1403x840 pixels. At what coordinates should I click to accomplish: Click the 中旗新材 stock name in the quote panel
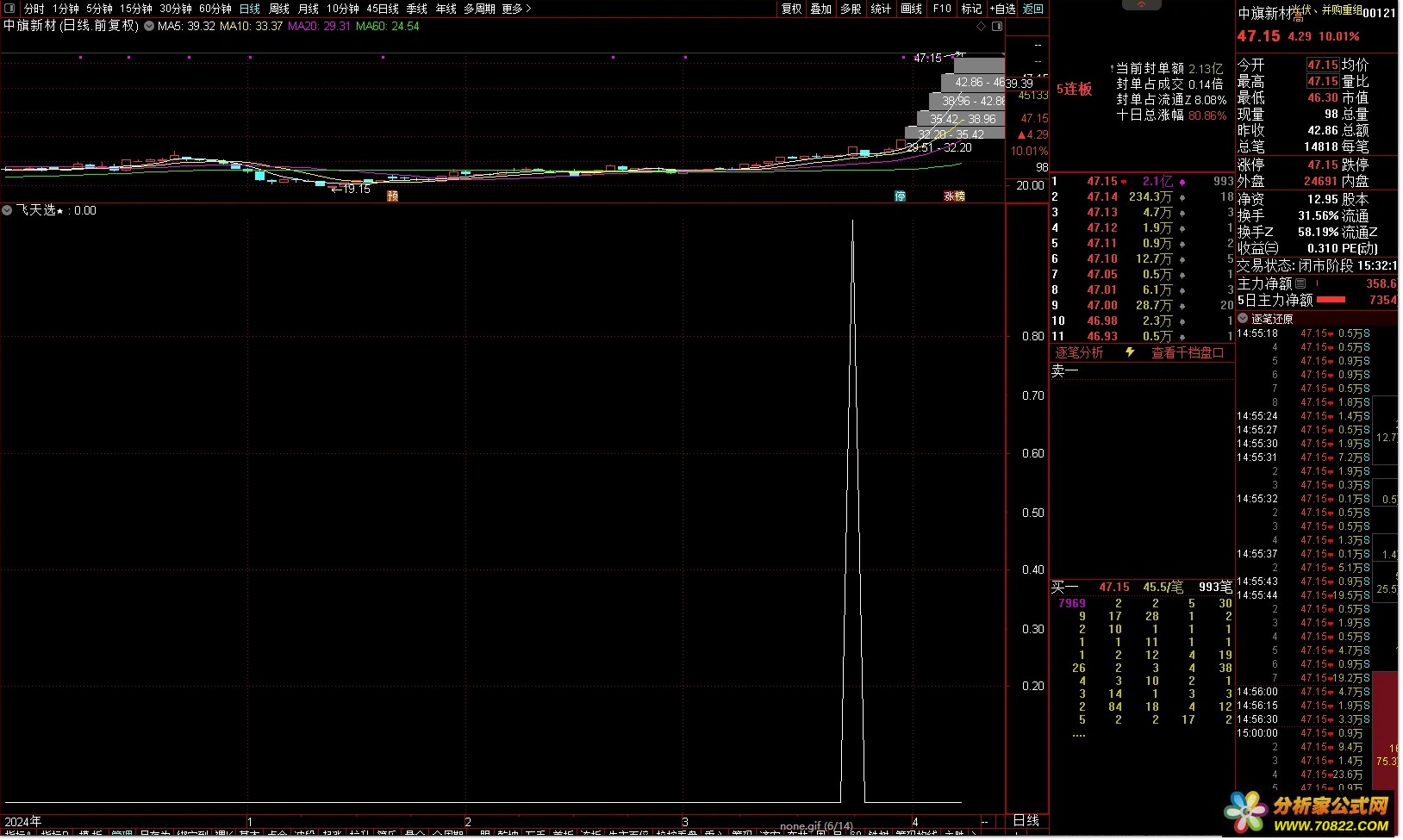pos(1266,14)
